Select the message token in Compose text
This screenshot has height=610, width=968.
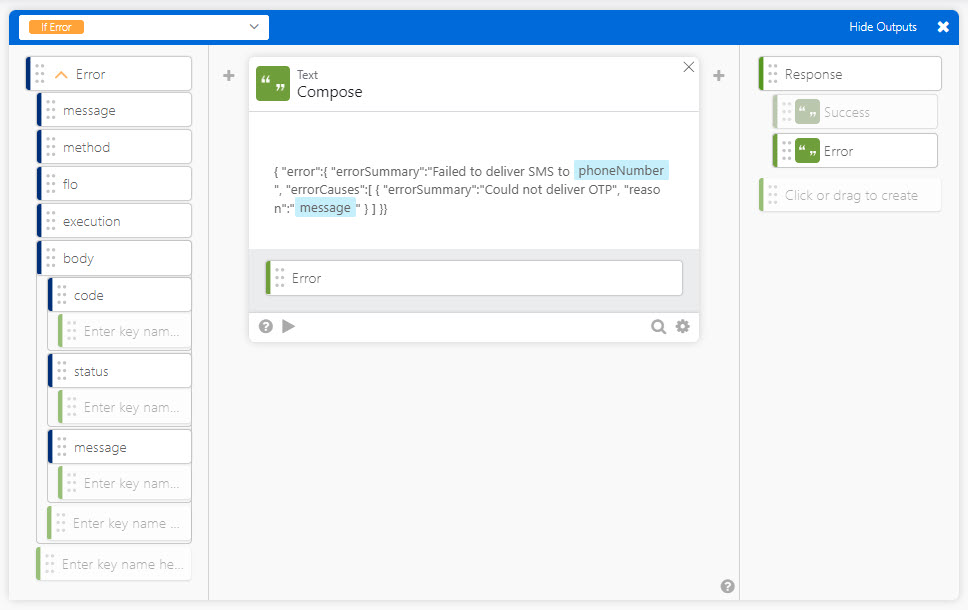point(325,208)
